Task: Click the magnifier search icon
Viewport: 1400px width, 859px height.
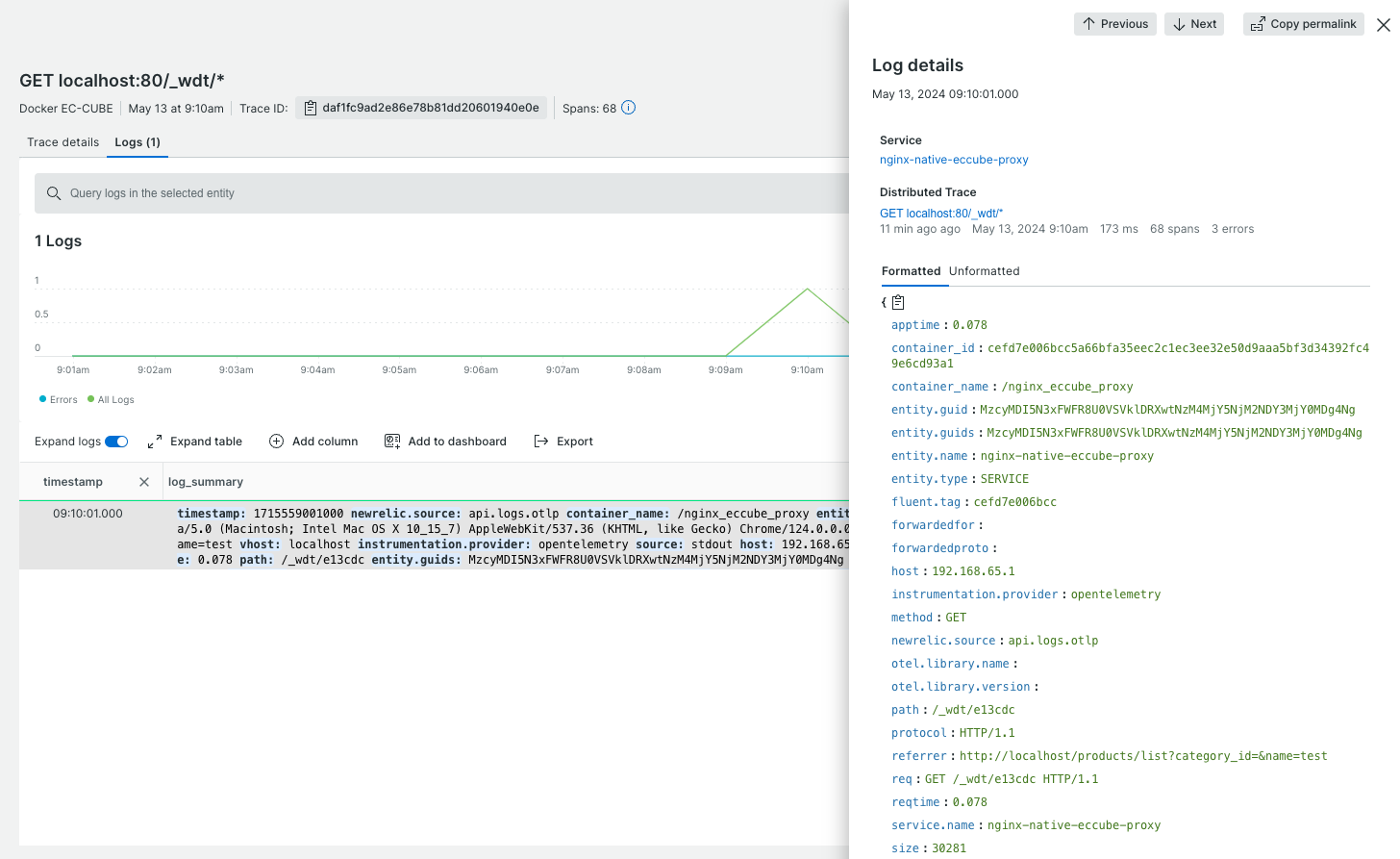Action: coord(54,193)
